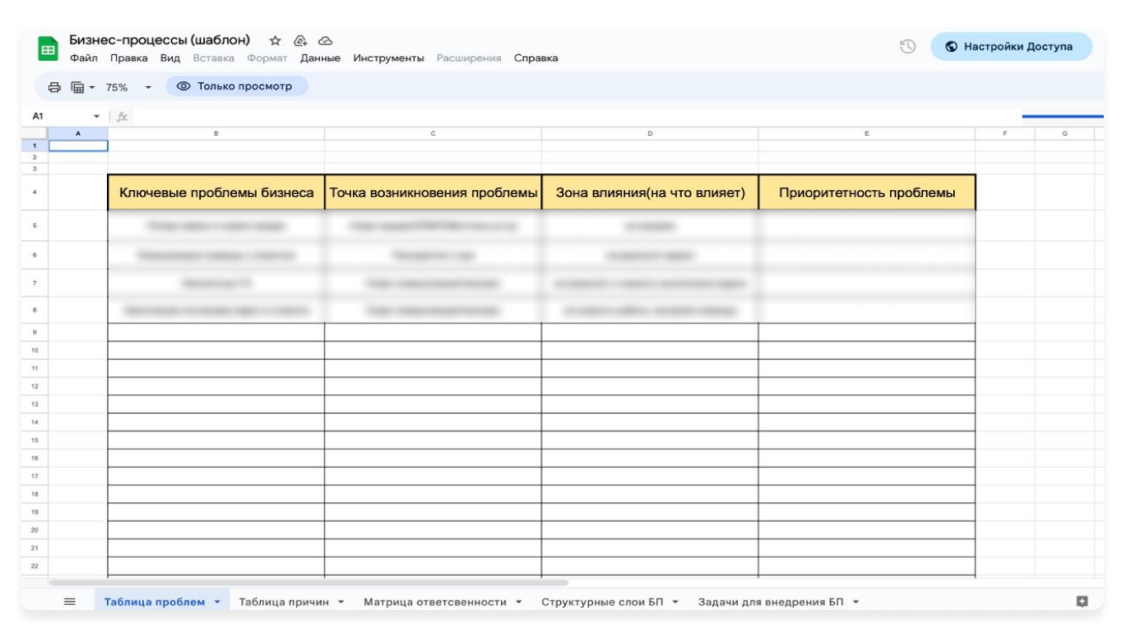Select column C header

(x=433, y=133)
